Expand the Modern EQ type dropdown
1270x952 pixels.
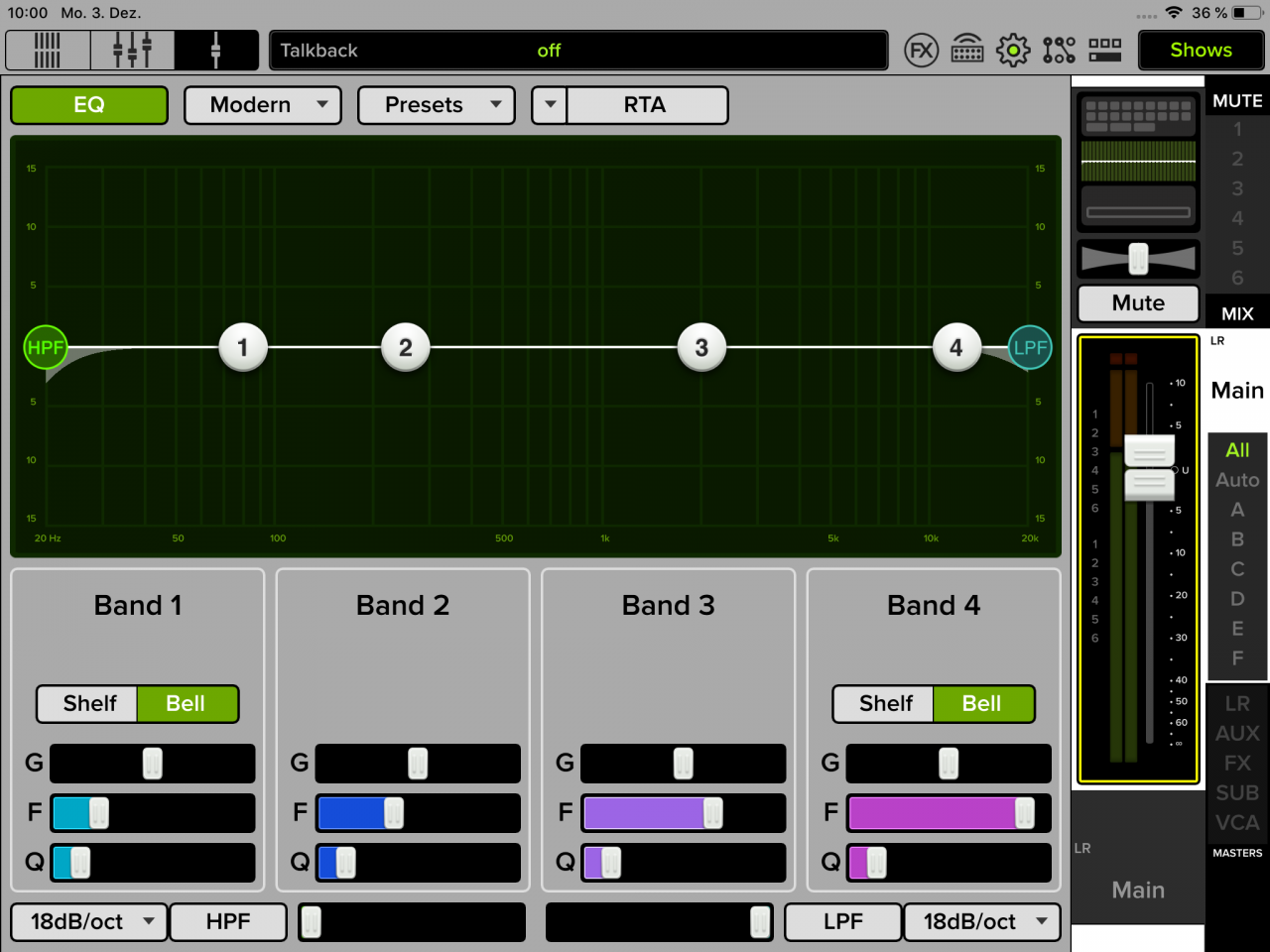[262, 105]
